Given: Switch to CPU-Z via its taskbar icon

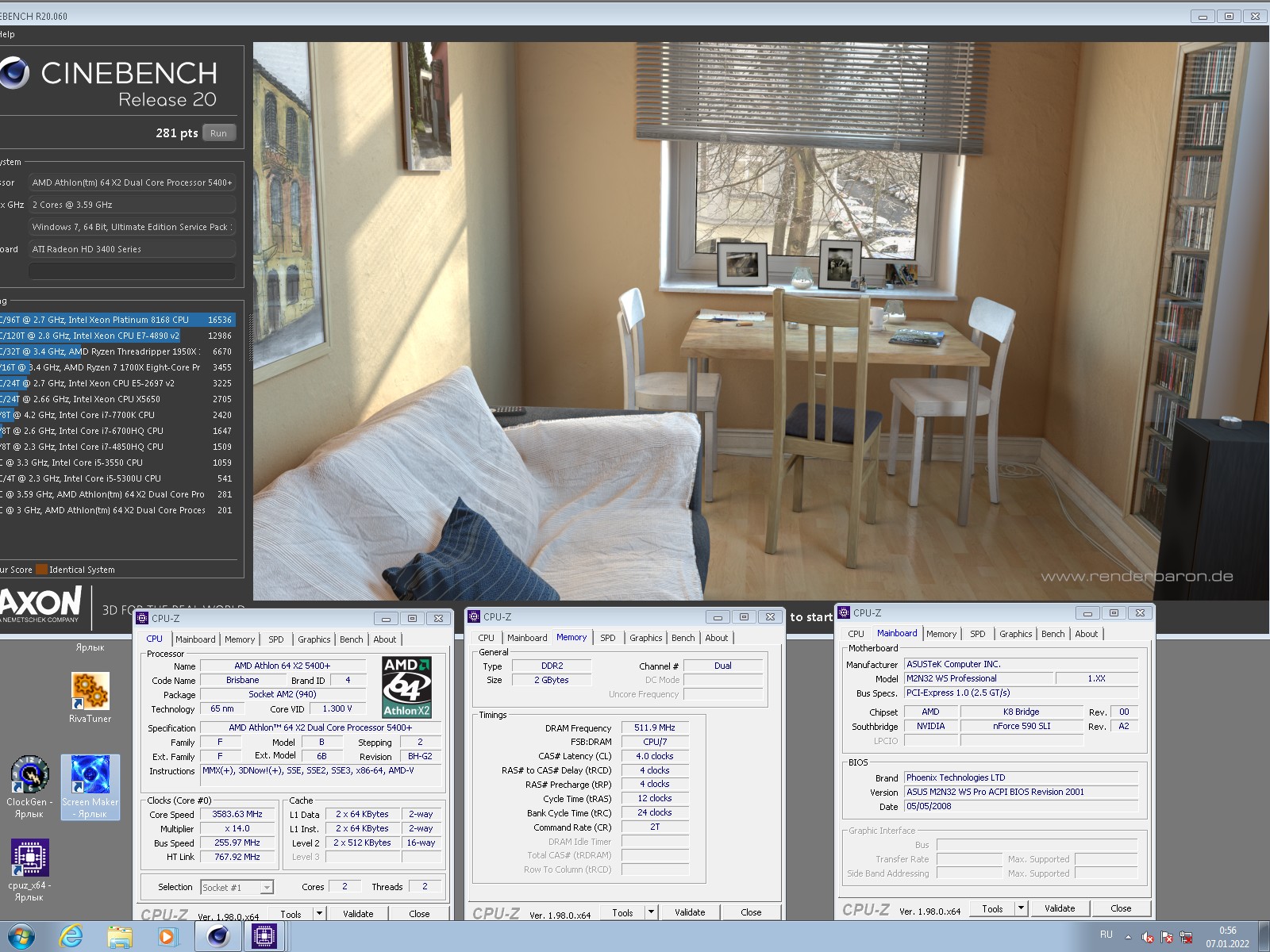Looking at the screenshot, I should [264, 937].
